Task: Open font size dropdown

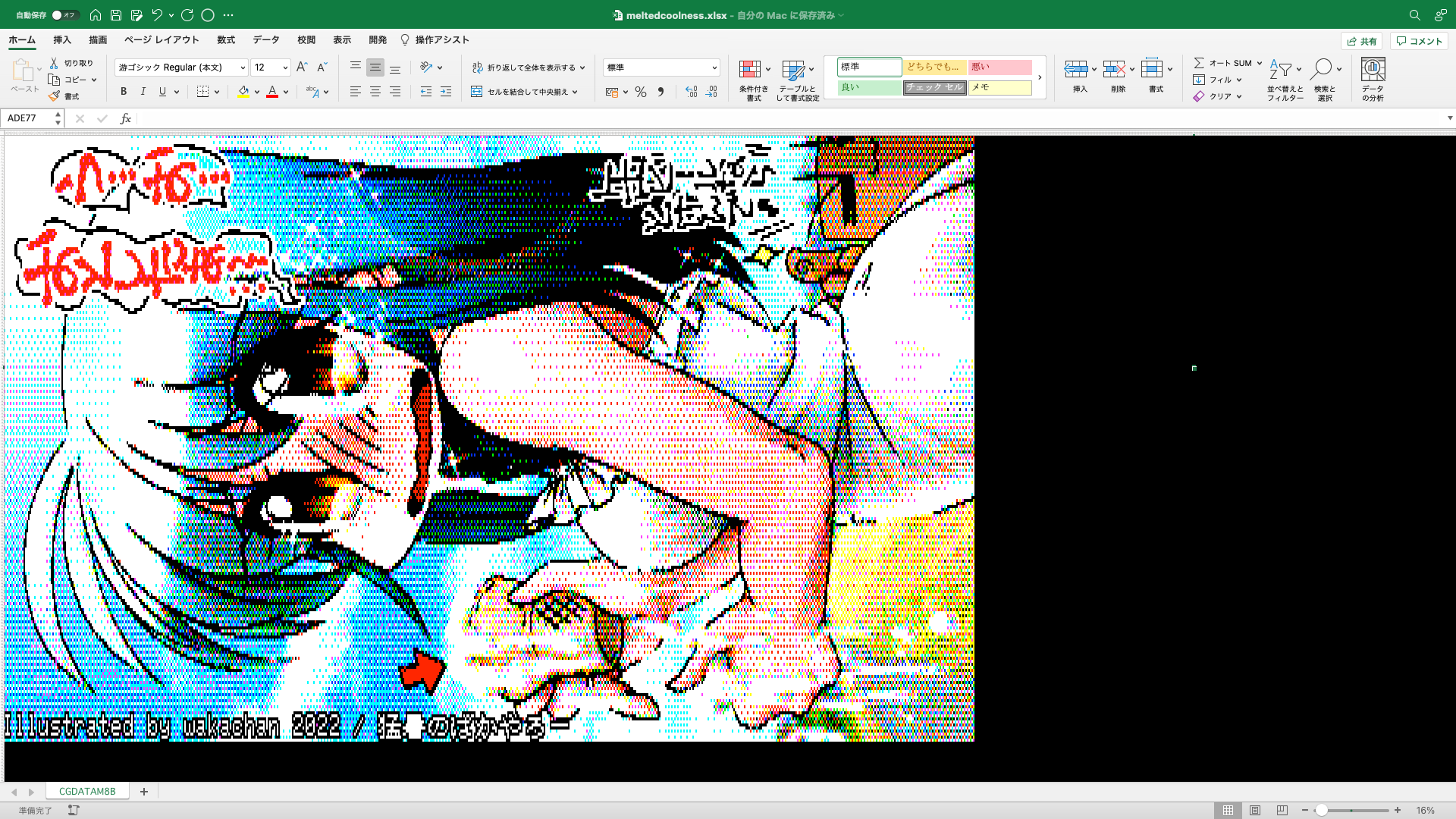Action: coord(285,67)
